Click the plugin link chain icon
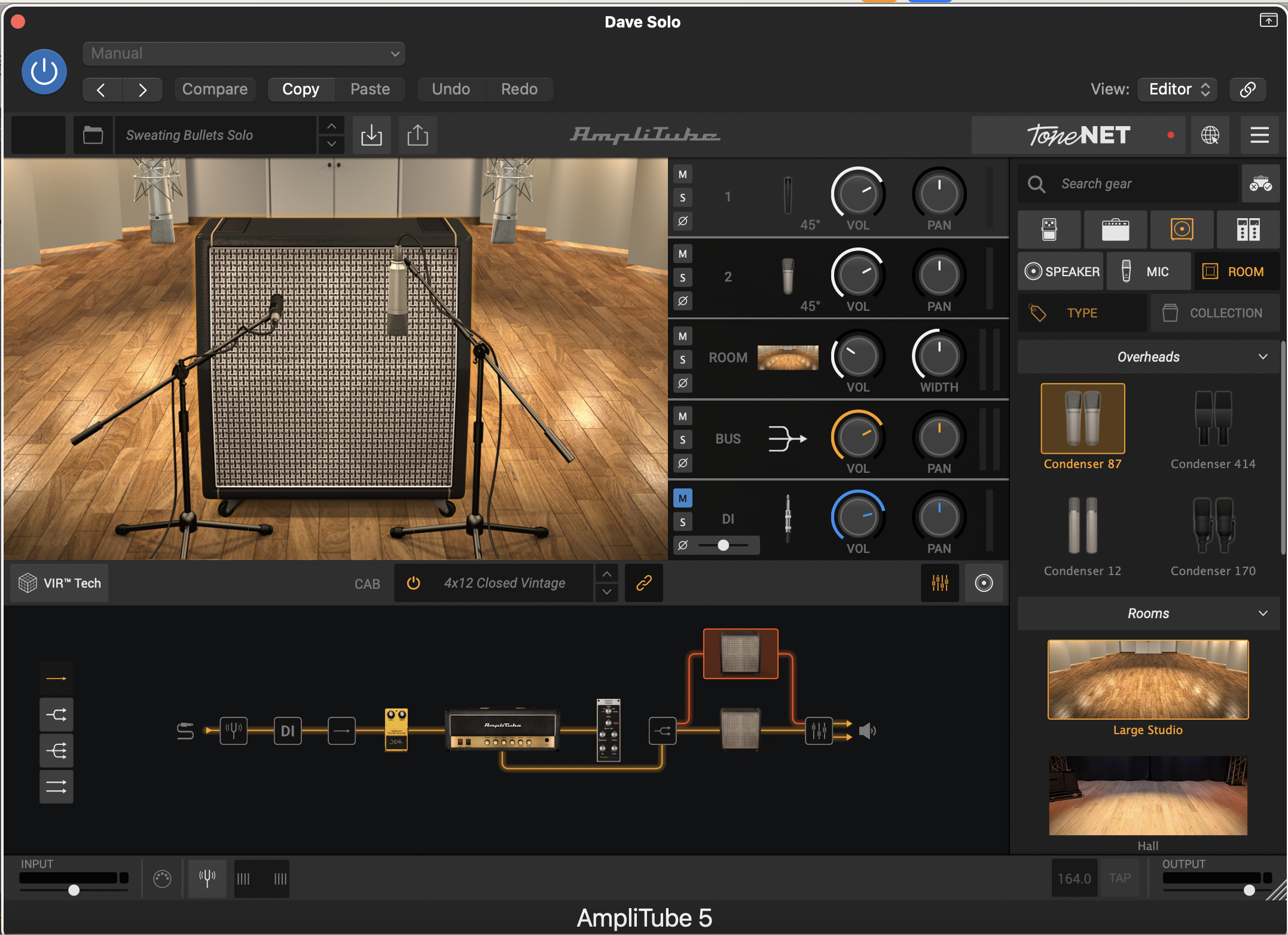The width and height of the screenshot is (1288, 935). click(x=1247, y=90)
